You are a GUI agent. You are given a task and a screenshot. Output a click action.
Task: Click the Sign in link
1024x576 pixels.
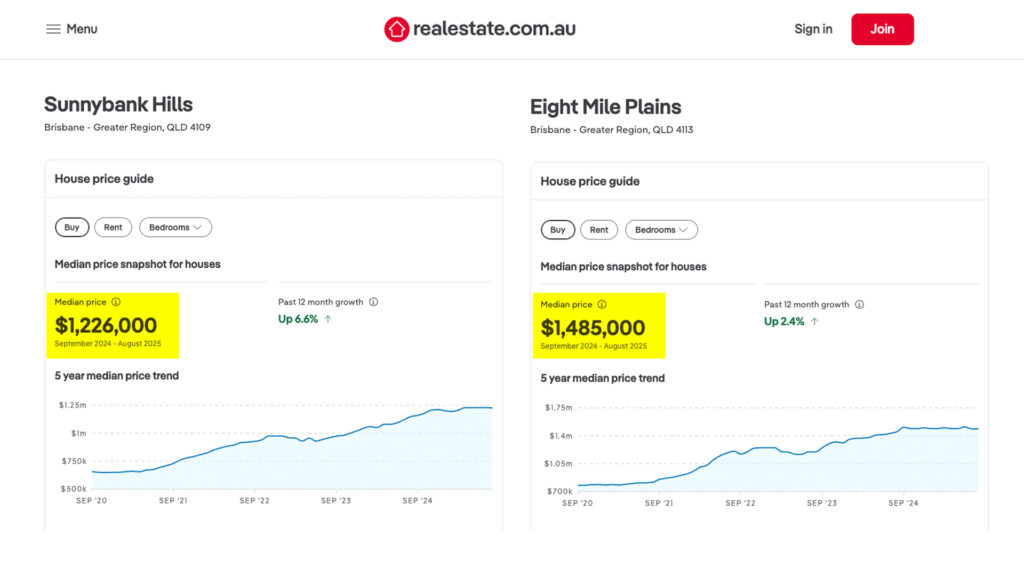pos(813,29)
